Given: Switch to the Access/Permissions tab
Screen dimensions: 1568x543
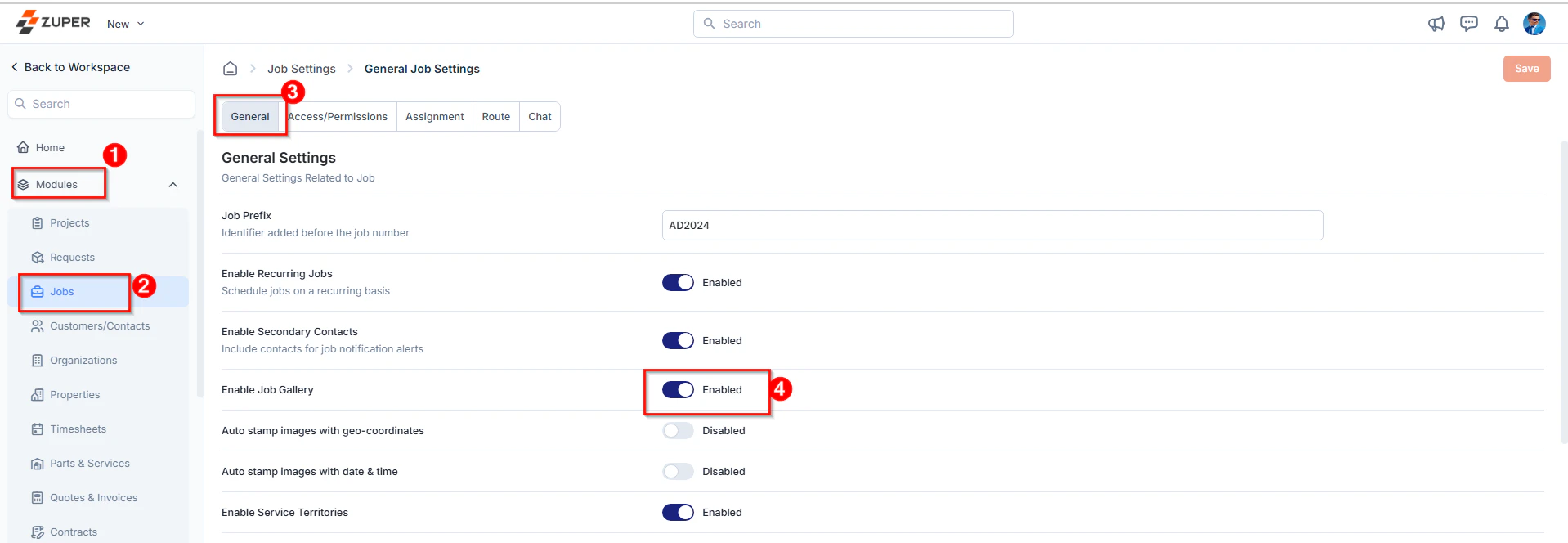Looking at the screenshot, I should click(x=338, y=116).
